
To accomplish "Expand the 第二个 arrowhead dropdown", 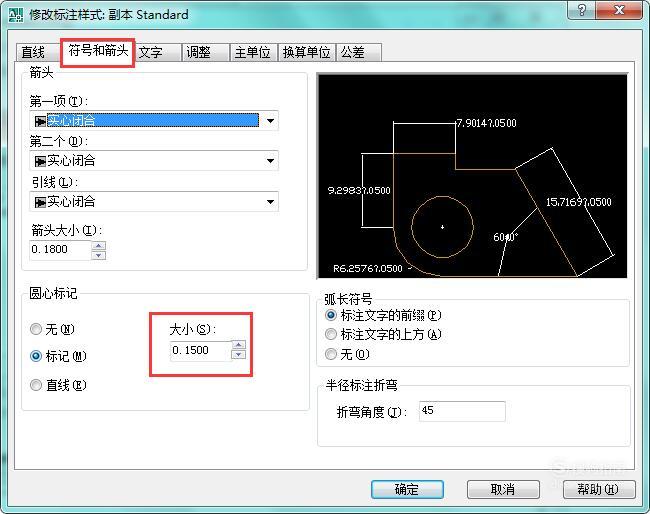I will coord(270,161).
